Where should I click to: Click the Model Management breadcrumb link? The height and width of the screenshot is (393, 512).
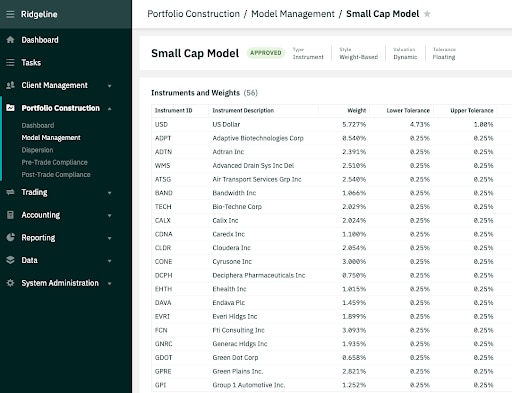(293, 14)
